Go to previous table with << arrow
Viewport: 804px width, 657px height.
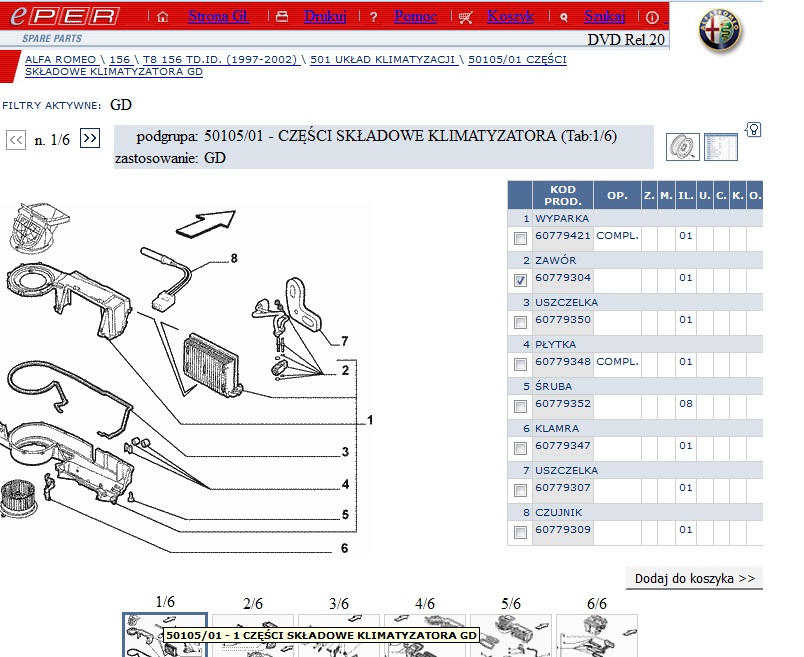click(x=16, y=140)
